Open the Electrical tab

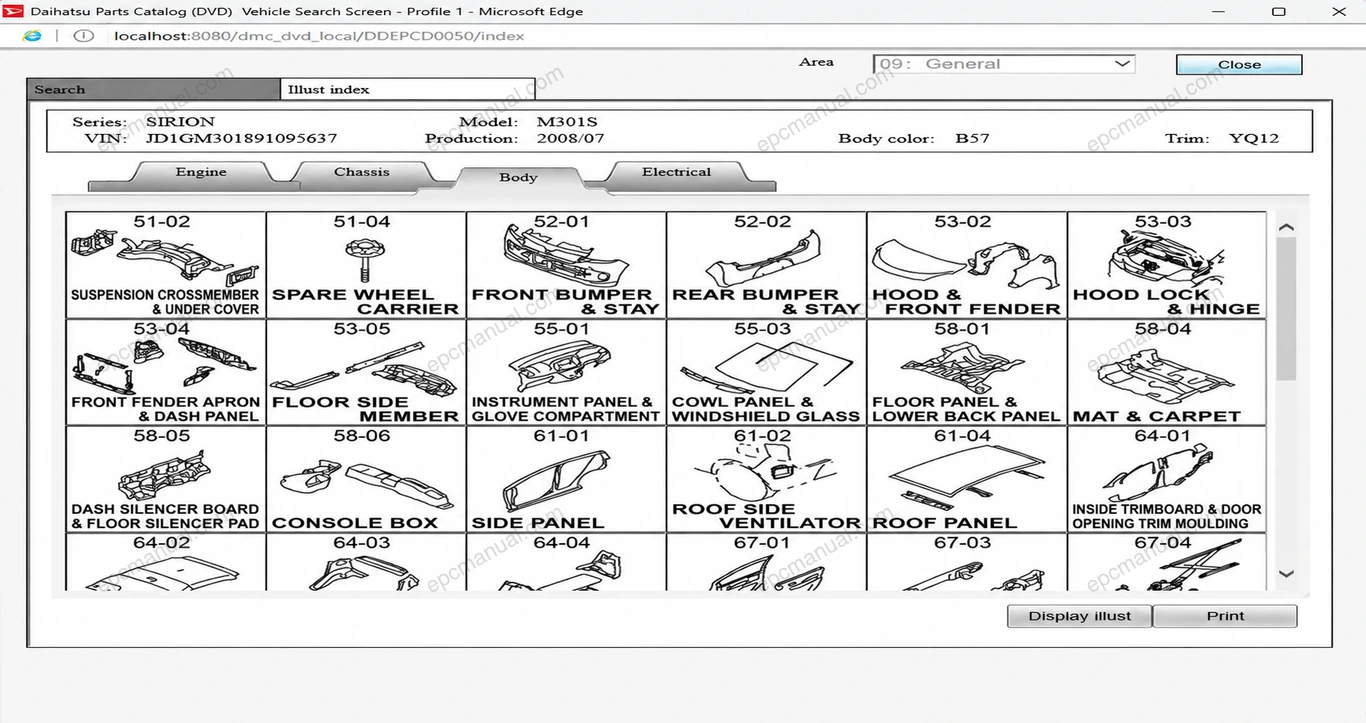(x=677, y=173)
